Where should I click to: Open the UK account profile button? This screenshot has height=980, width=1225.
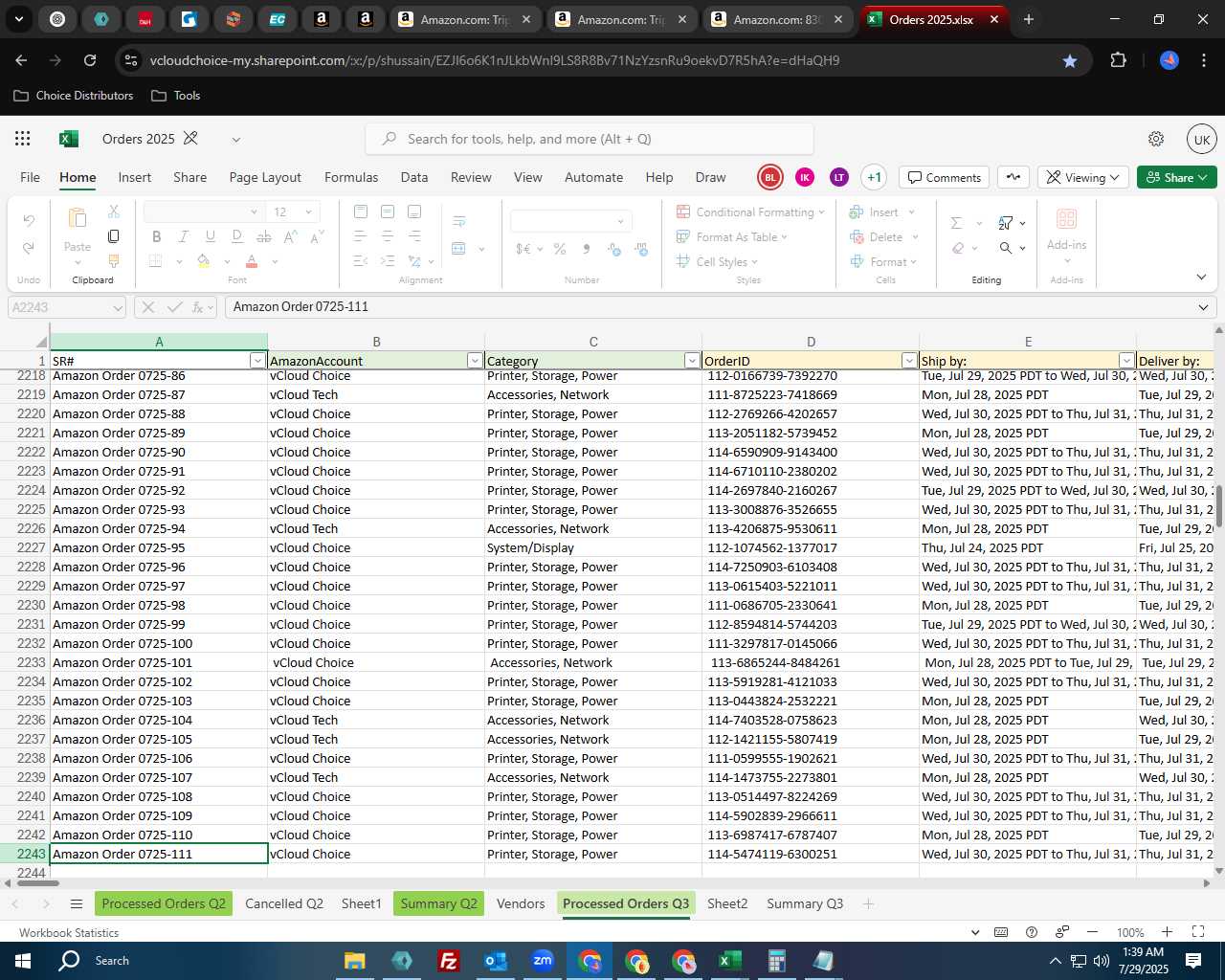pyautogui.click(x=1202, y=139)
